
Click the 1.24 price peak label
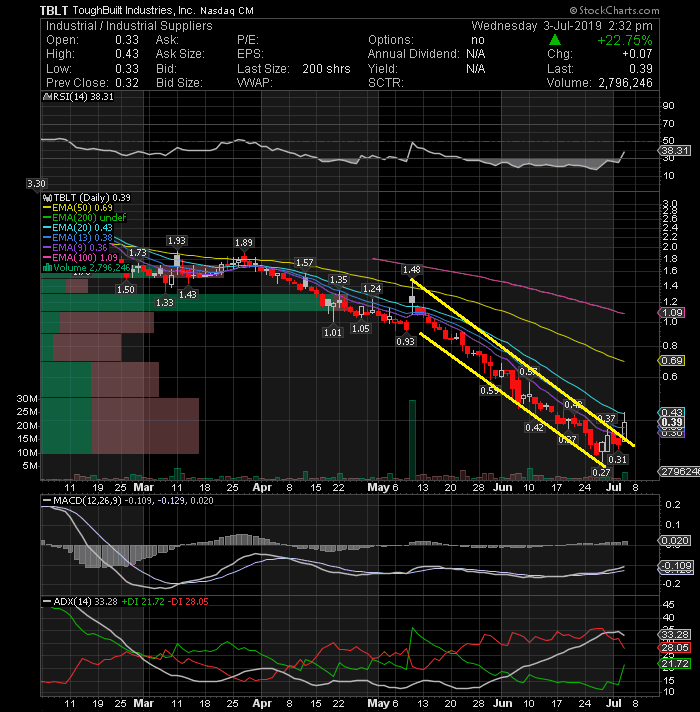pos(372,289)
